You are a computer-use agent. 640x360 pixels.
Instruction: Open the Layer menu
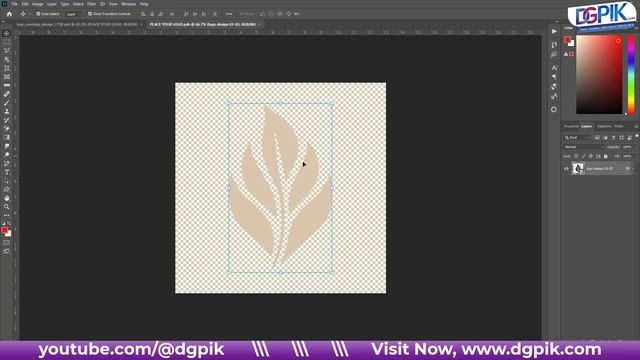coord(52,4)
